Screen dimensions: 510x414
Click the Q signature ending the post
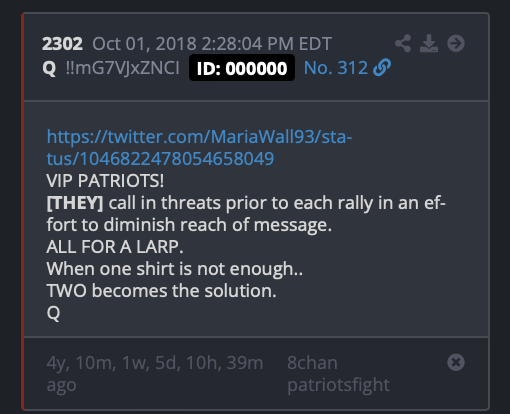tap(53, 313)
